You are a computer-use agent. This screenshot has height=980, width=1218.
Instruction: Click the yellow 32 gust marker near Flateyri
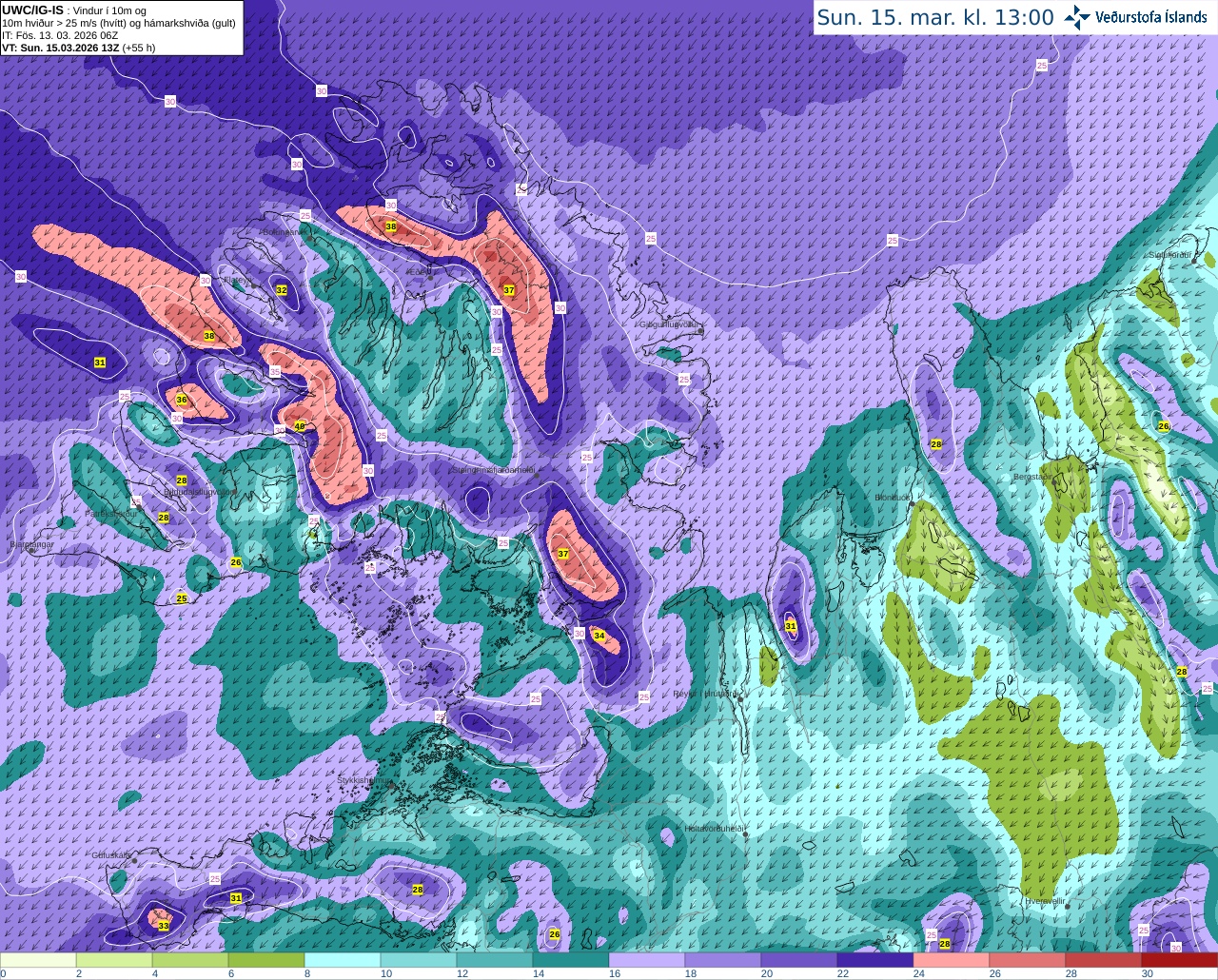pyautogui.click(x=282, y=289)
